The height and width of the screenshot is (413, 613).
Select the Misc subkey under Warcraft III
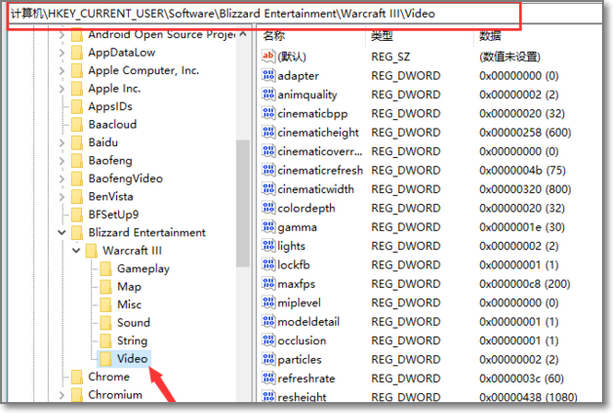[x=130, y=305]
